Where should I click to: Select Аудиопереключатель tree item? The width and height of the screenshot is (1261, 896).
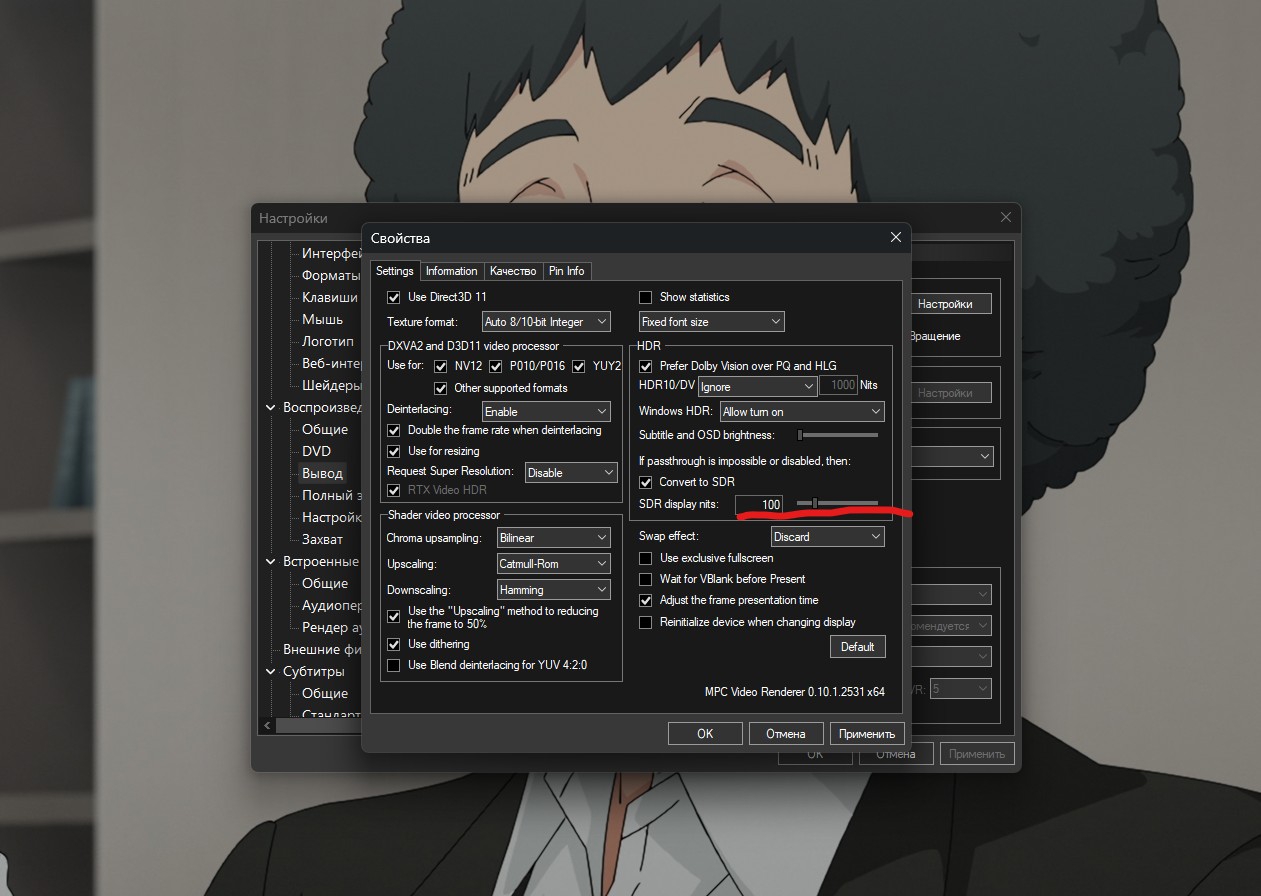[331, 605]
